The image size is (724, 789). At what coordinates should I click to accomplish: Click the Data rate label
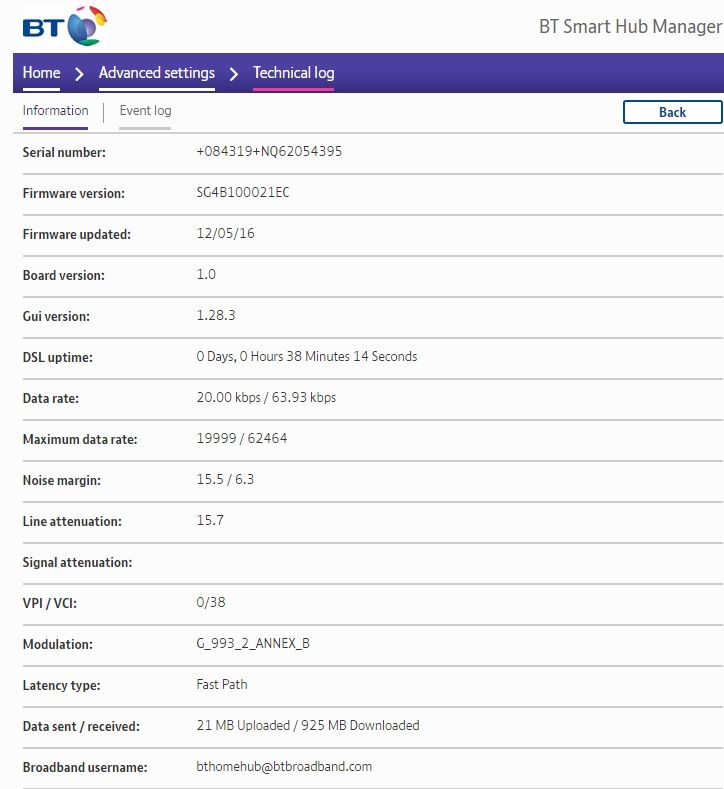[51, 399]
